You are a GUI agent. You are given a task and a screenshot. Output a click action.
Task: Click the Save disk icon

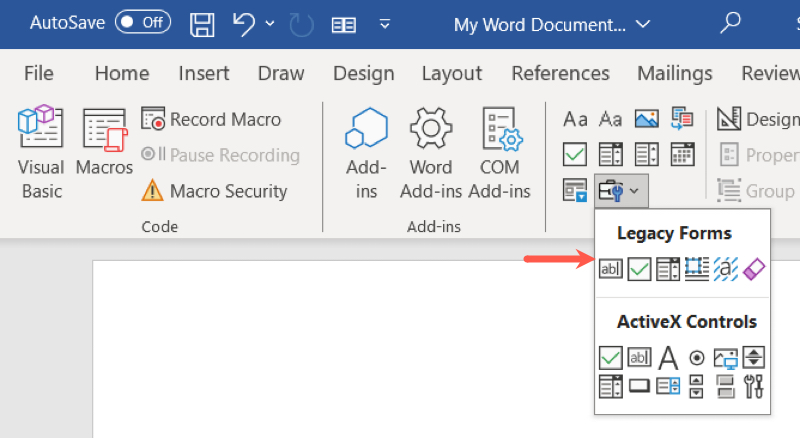pyautogui.click(x=202, y=24)
